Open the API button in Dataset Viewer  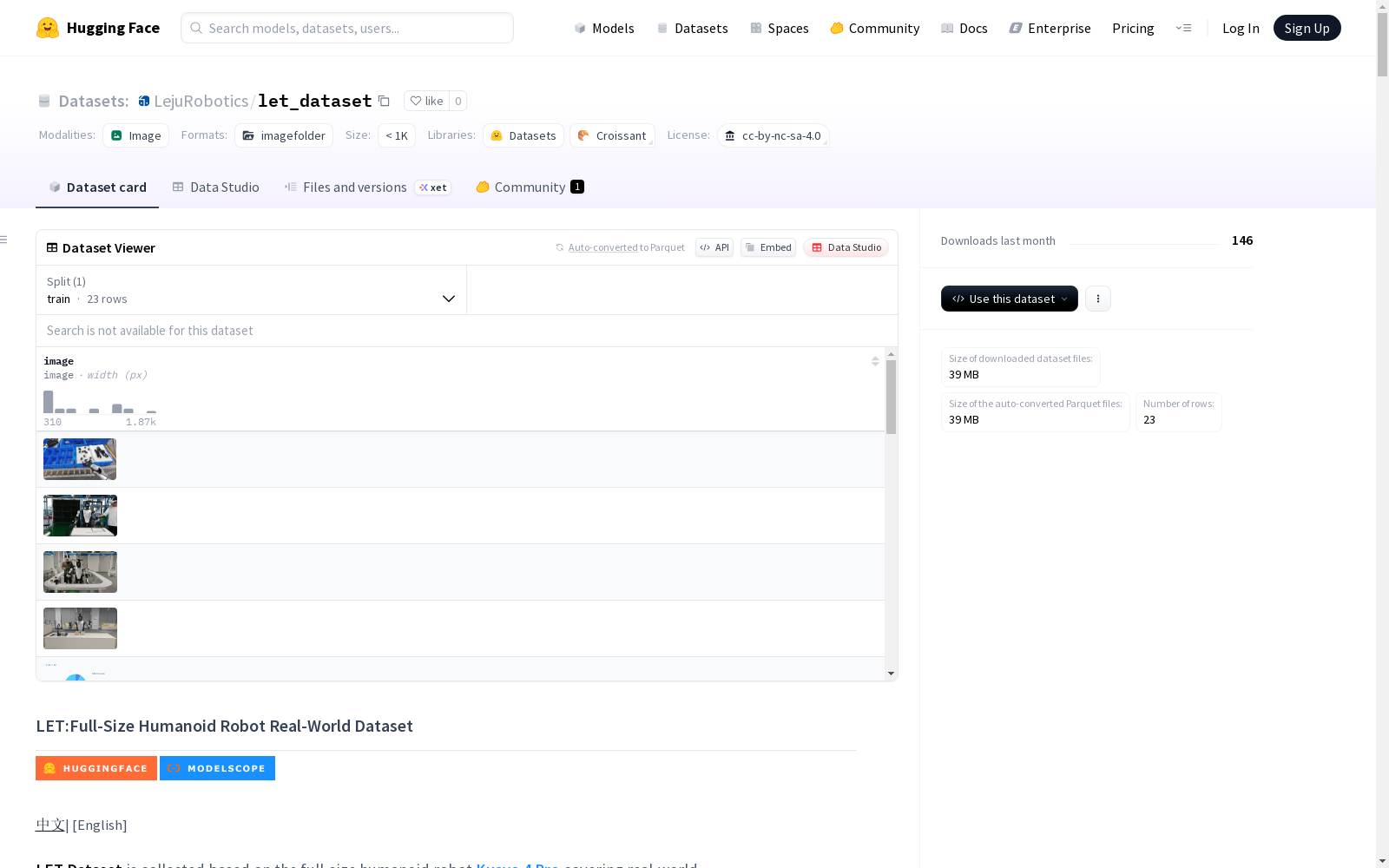point(714,247)
